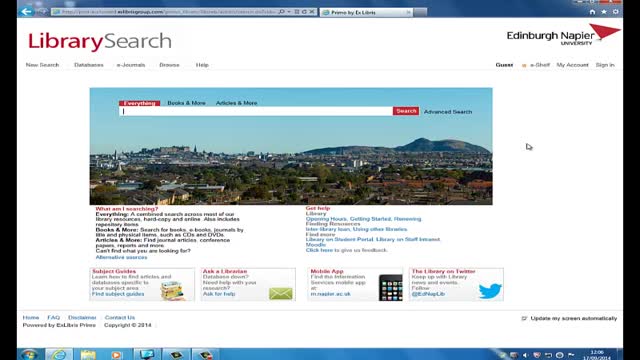Open the Advanced Search link

click(448, 112)
